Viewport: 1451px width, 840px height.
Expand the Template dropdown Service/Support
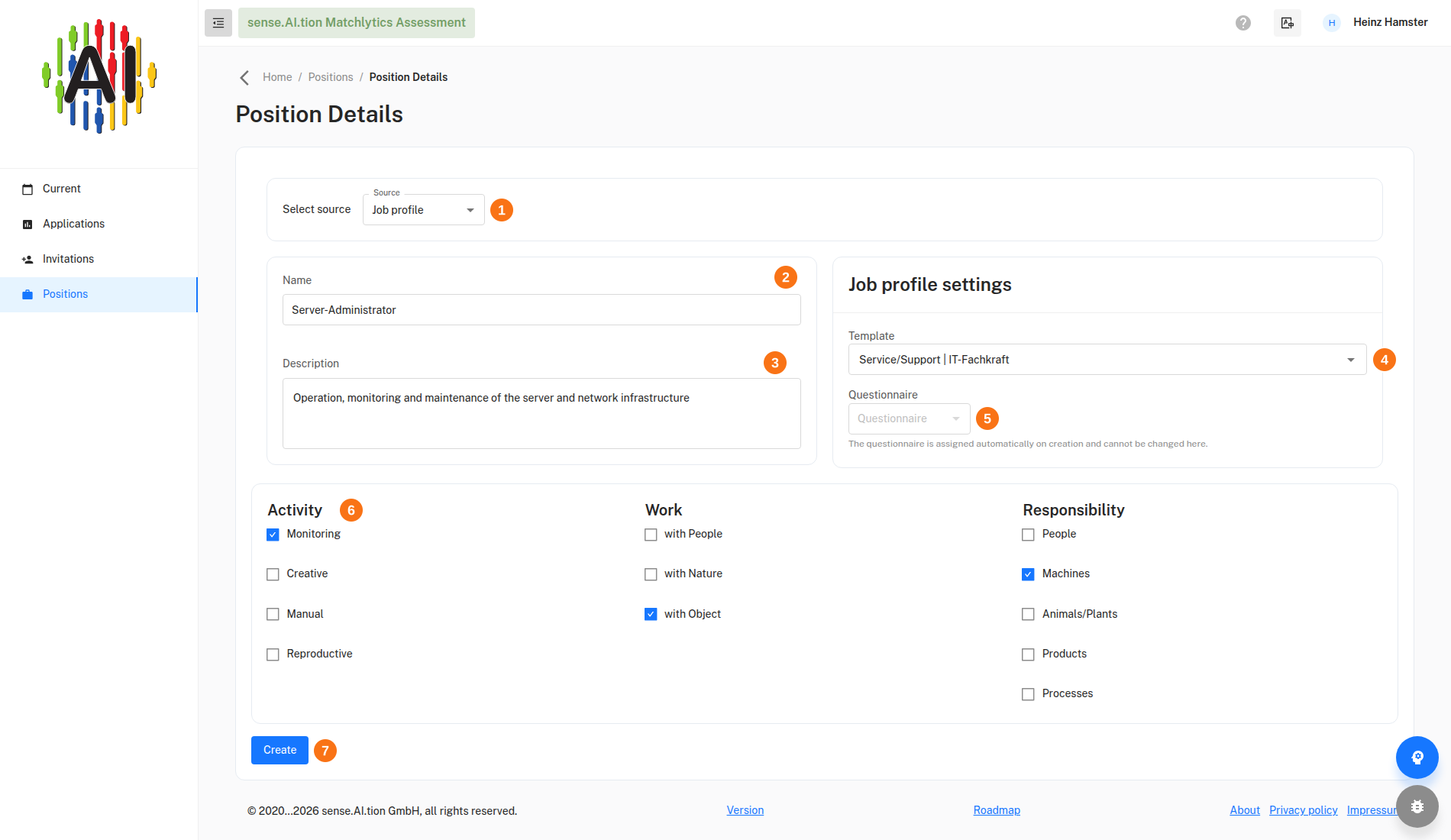pos(1107,360)
